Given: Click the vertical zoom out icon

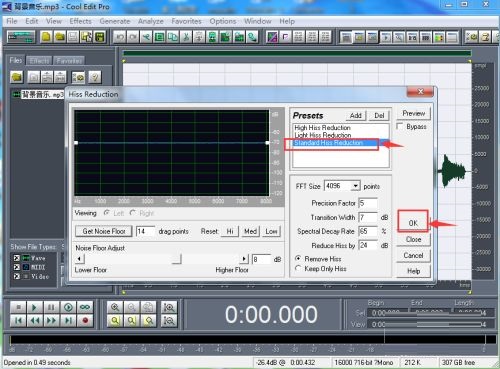Looking at the screenshot, I should coord(169,321).
